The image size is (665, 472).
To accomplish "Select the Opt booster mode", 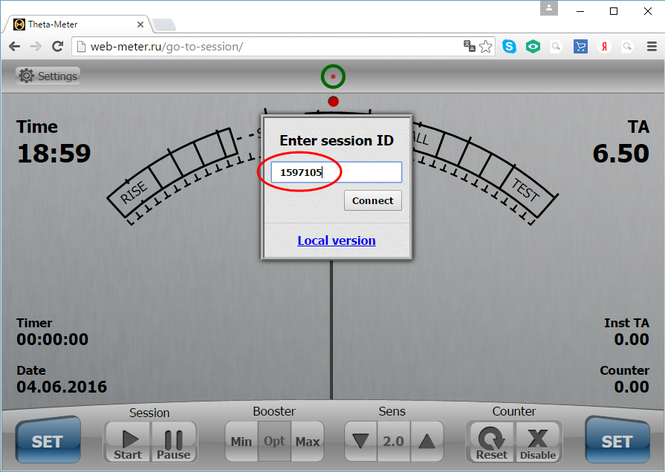I will pos(274,441).
